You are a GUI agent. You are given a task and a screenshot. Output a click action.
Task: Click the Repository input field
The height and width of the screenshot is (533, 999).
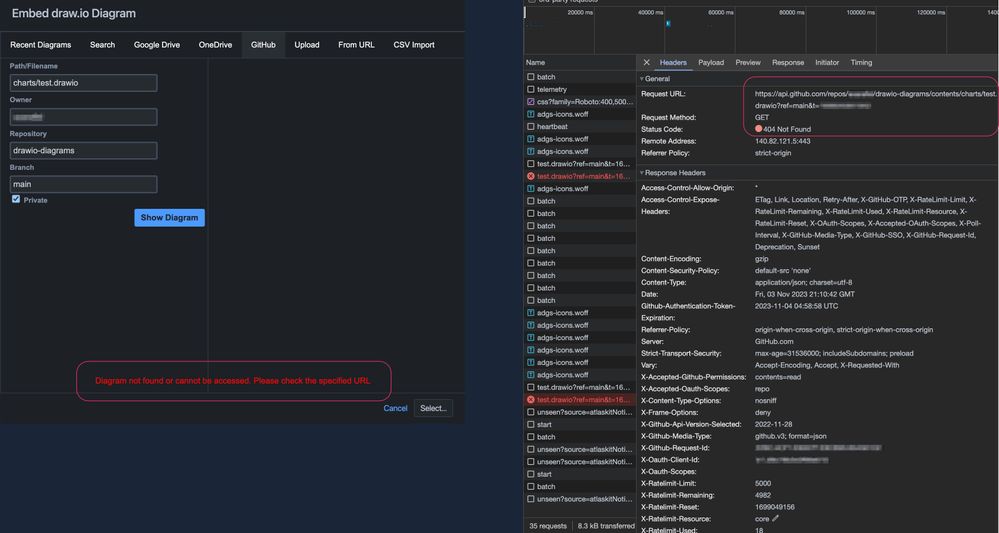(x=83, y=151)
